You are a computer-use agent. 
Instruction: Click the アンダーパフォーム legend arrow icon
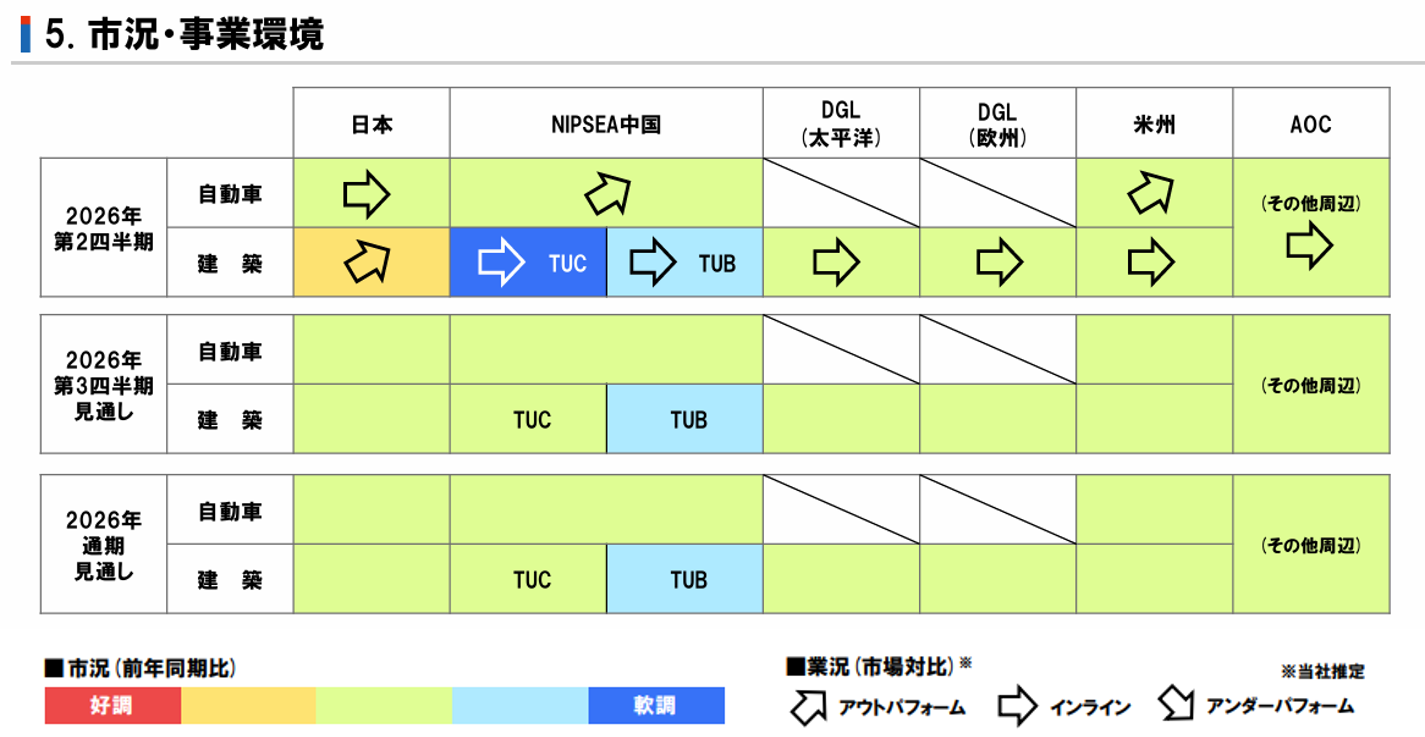[x=1179, y=705]
